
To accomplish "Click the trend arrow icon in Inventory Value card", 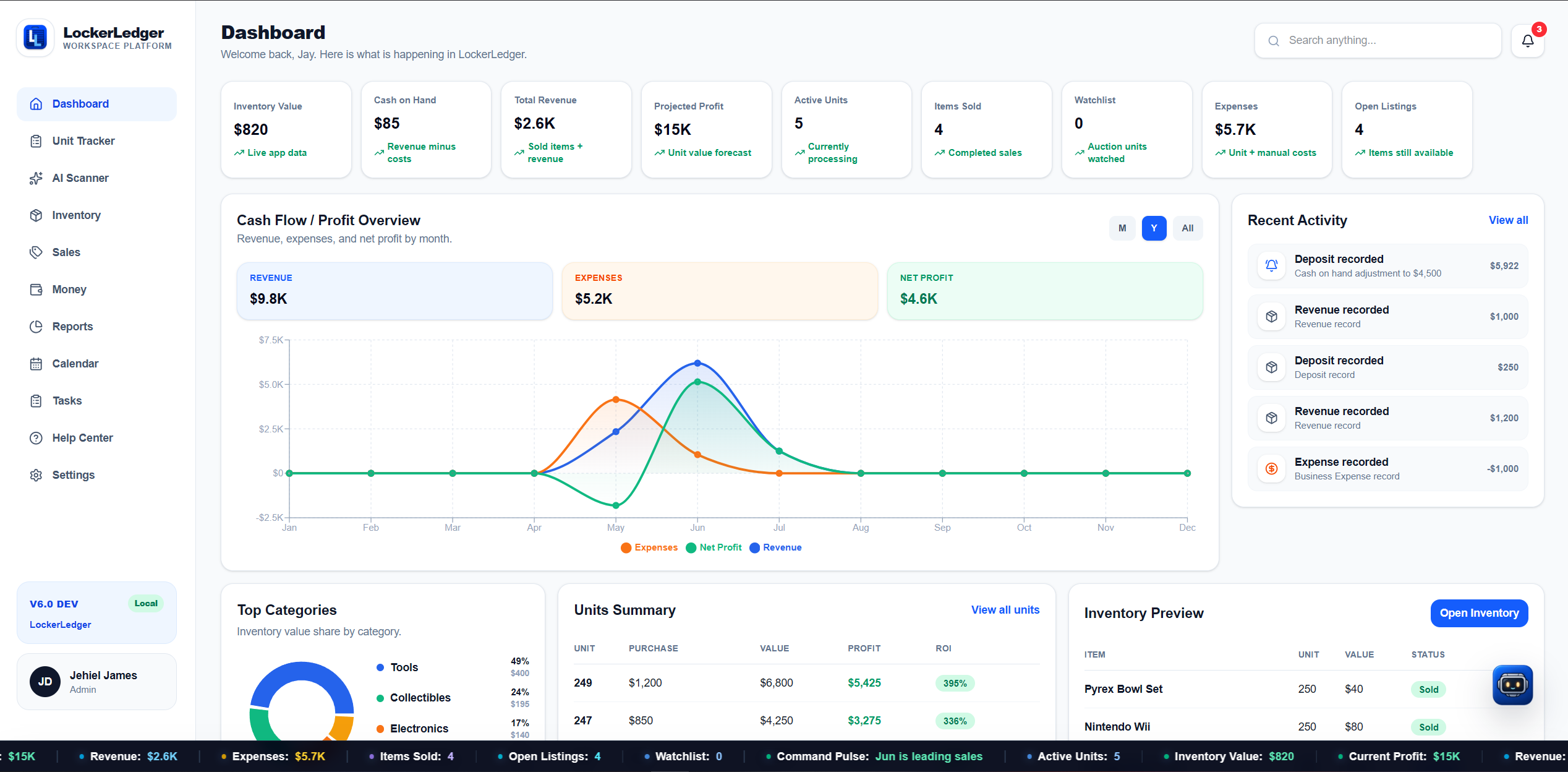I will coord(239,153).
